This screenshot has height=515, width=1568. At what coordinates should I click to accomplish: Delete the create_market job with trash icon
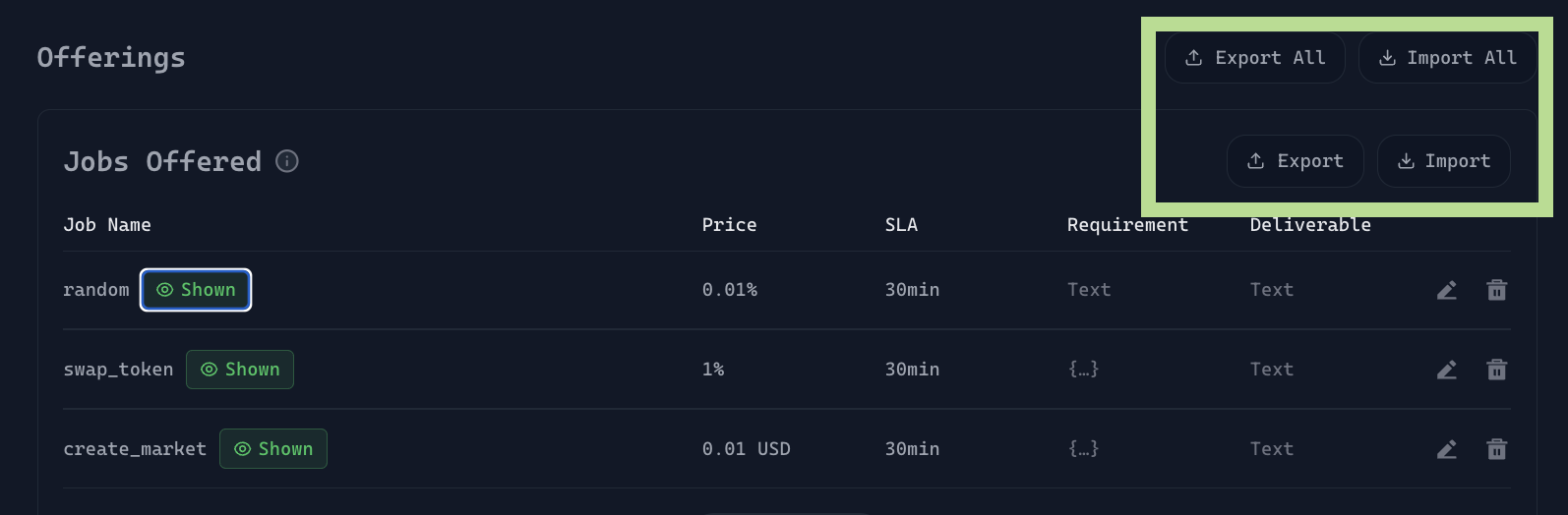pyautogui.click(x=1496, y=449)
